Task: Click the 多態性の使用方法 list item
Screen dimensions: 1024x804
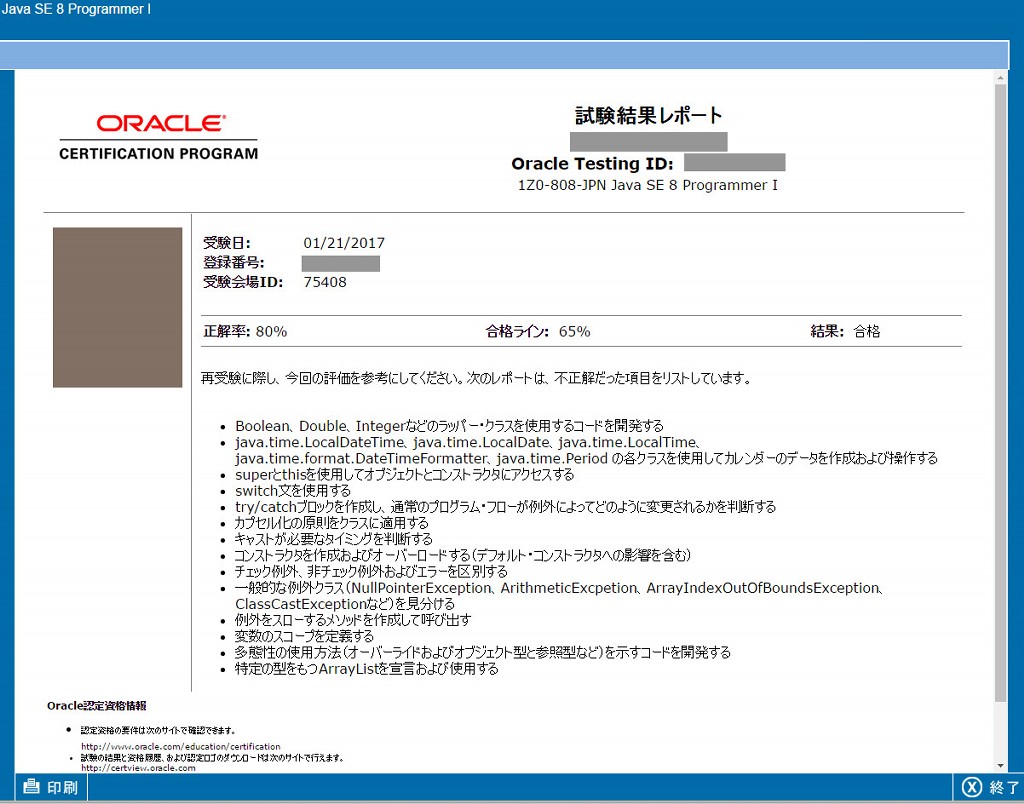Action: click(x=483, y=652)
